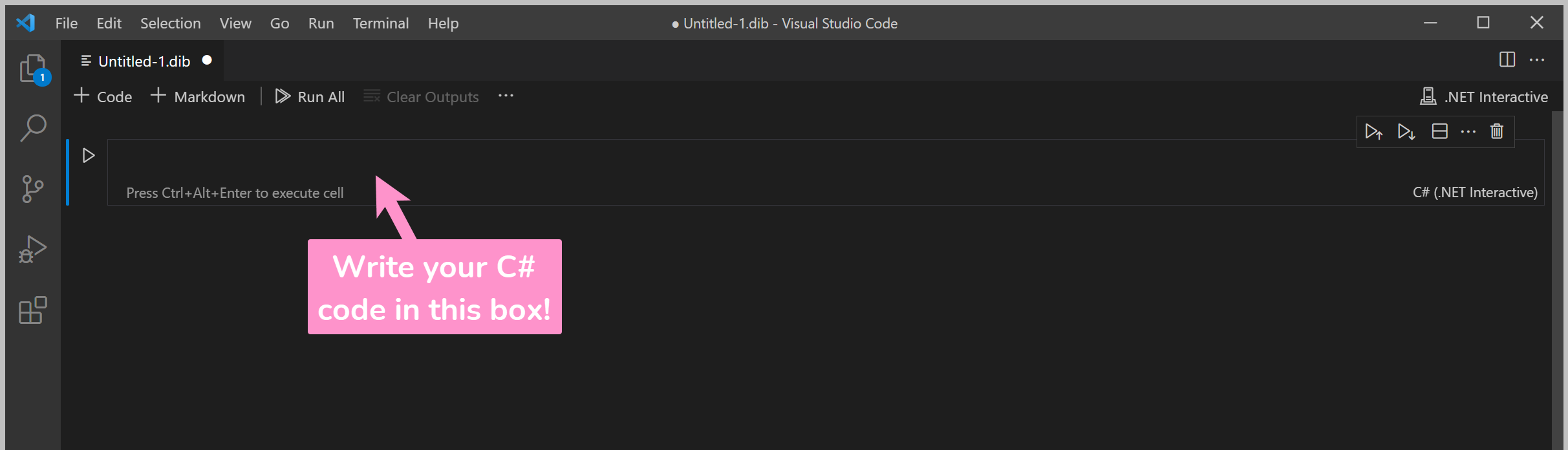Open the Explorer view in activity bar

[x=32, y=69]
